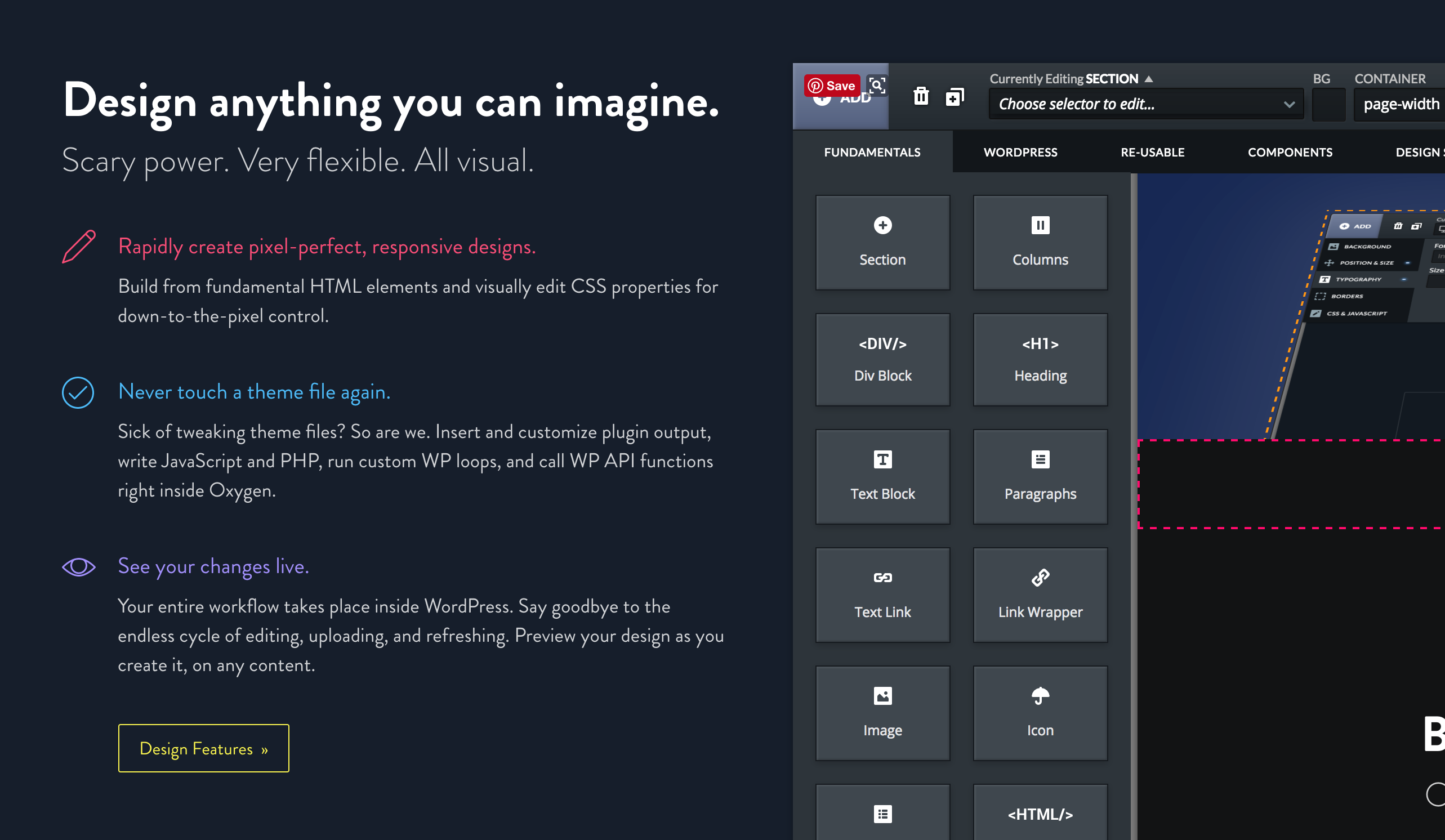Add a Paragraphs element
This screenshot has width=1445, height=840.
1040,476
